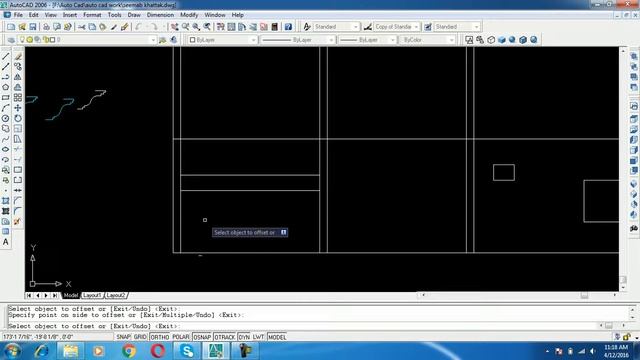Open the Modify menu

click(189, 15)
